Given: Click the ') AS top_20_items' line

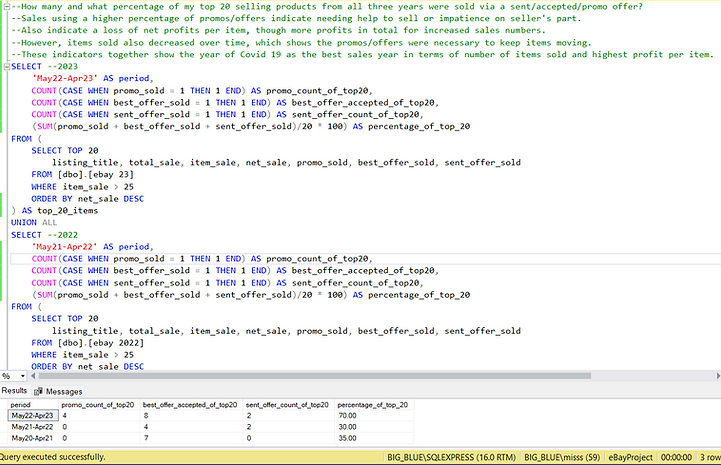Looking at the screenshot, I should point(55,210).
